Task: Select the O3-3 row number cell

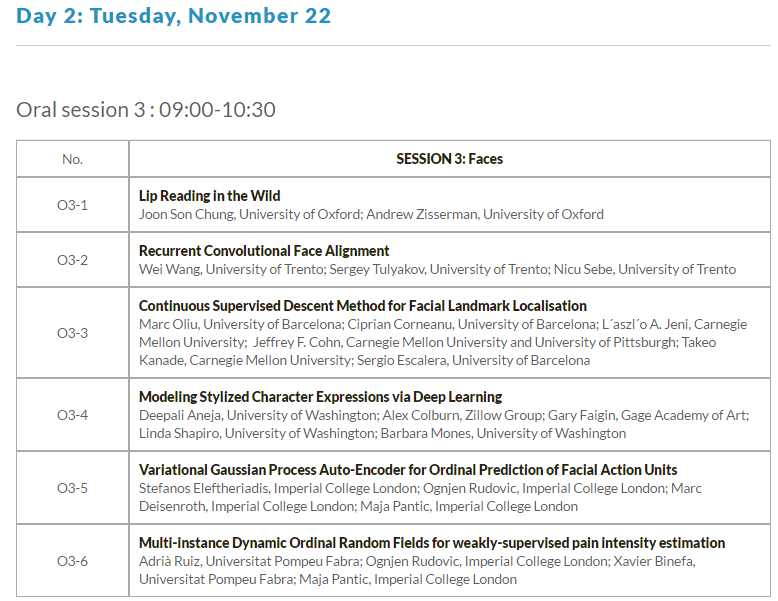Action: pyautogui.click(x=72, y=333)
